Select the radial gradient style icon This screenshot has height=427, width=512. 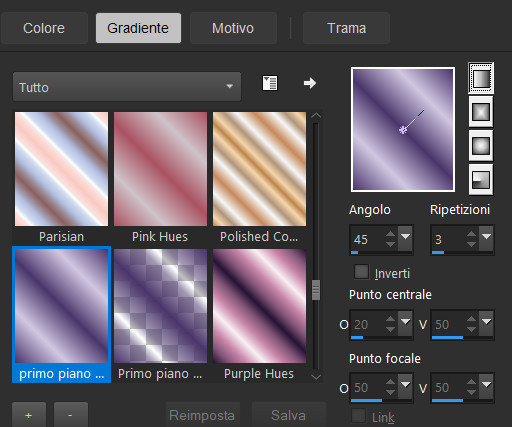(x=481, y=180)
